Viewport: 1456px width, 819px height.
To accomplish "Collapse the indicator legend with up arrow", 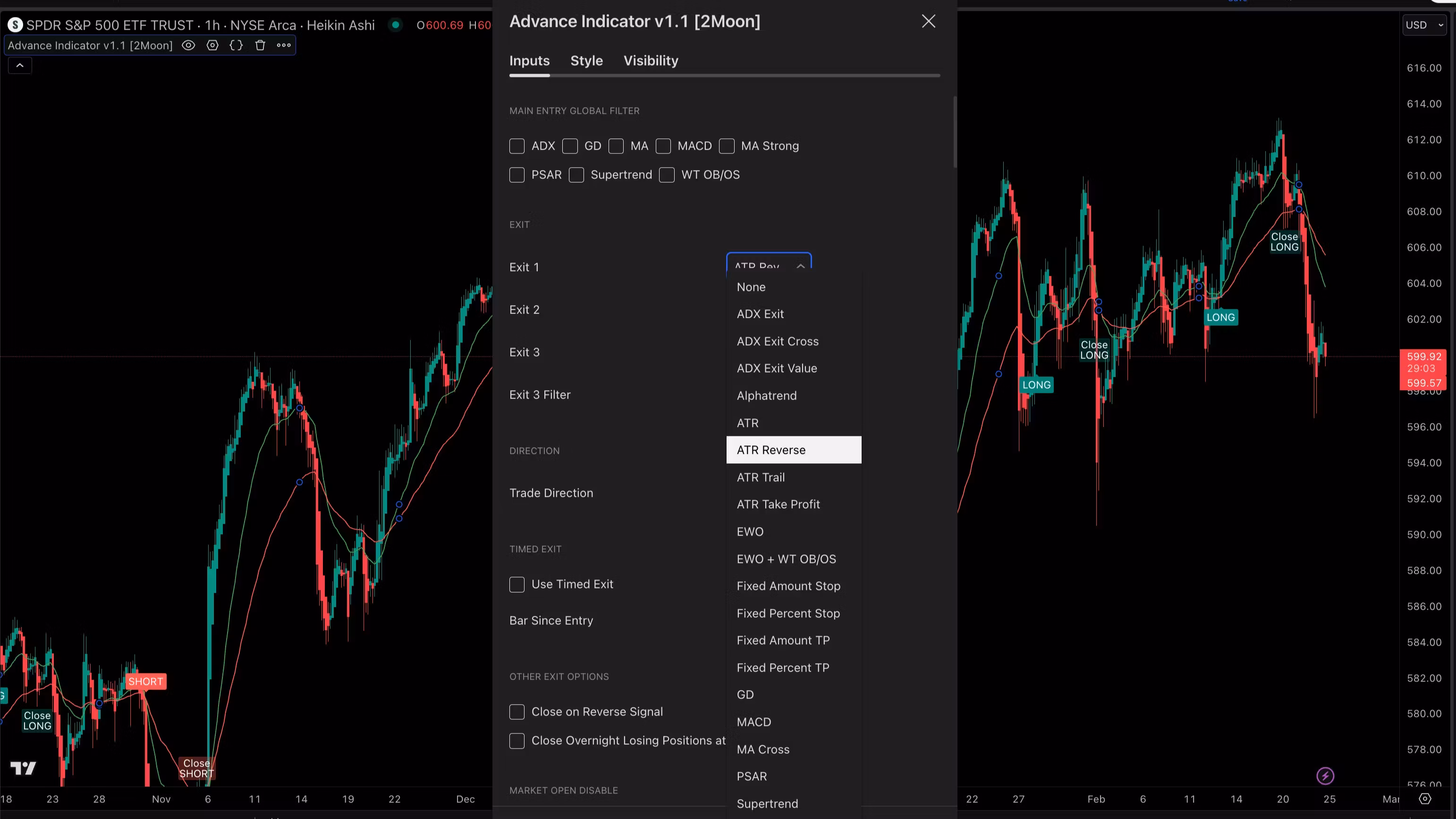I will [20, 66].
